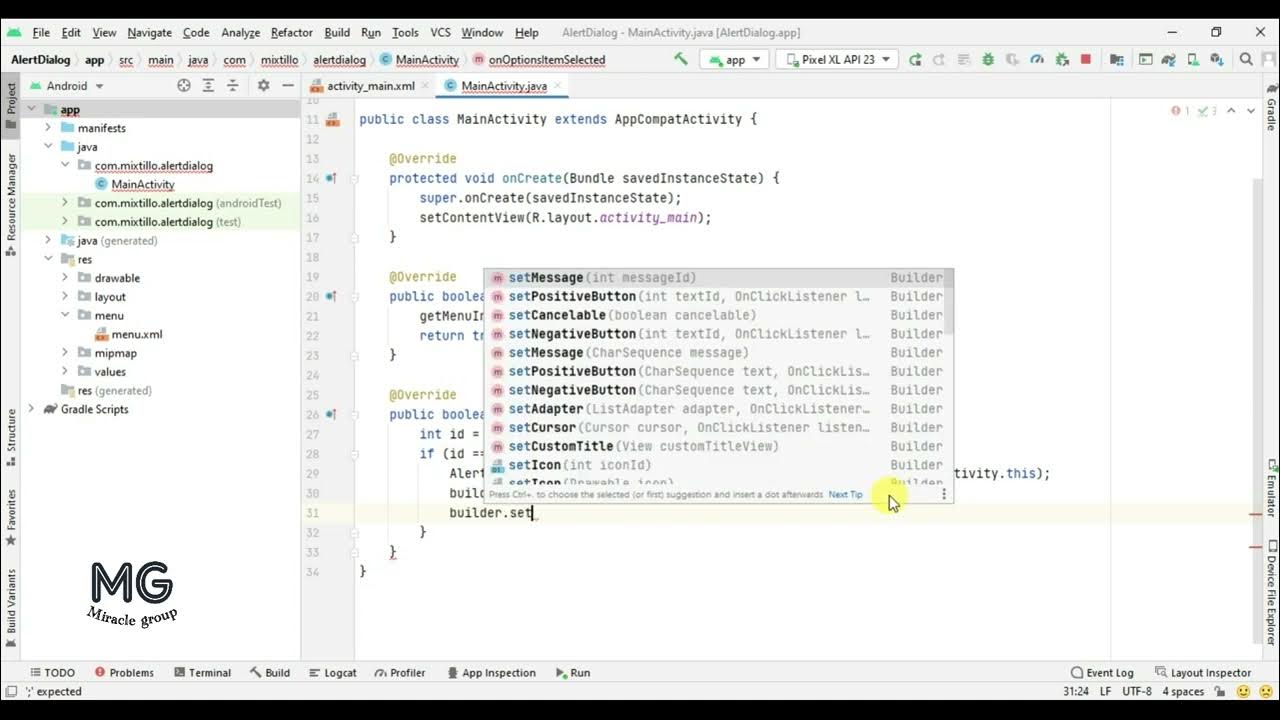The width and height of the screenshot is (1280, 720).
Task: Expand the Gradle Scripts node
Action: pos(31,409)
